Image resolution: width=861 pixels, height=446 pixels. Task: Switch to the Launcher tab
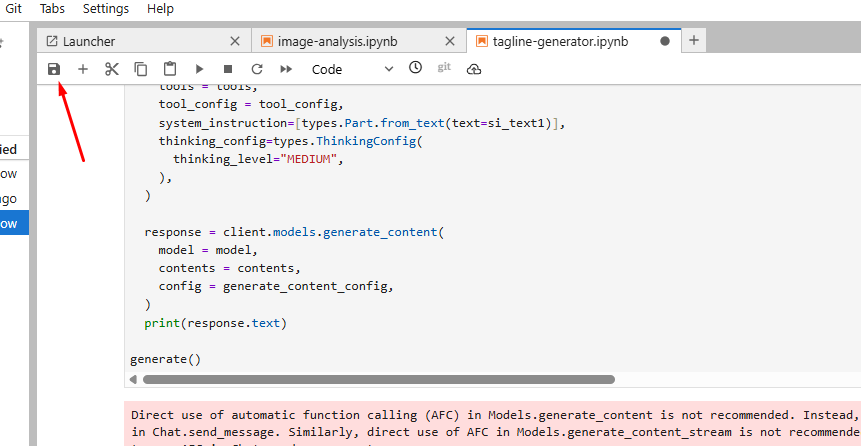pyautogui.click(x=144, y=41)
